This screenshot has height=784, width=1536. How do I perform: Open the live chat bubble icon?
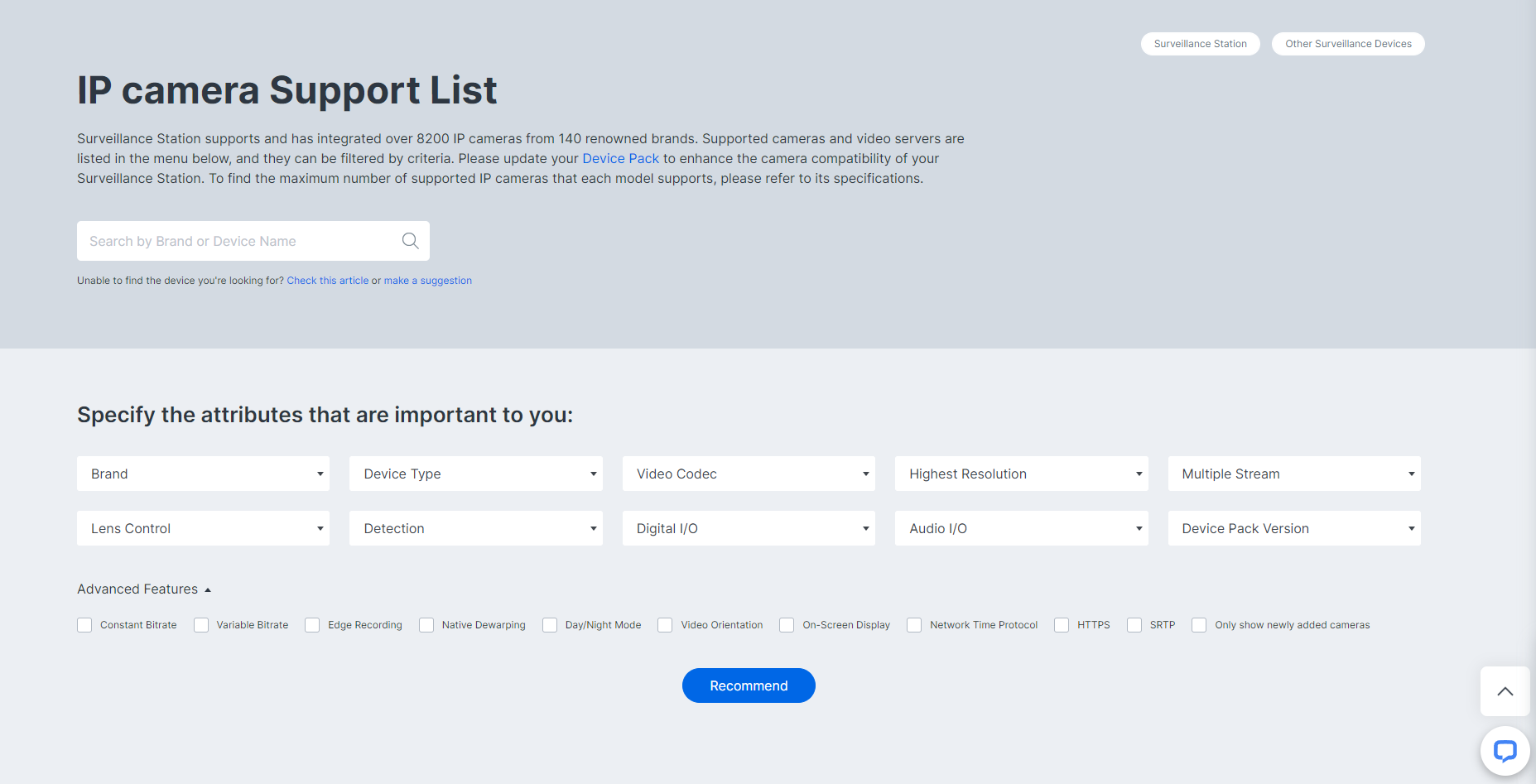(1505, 751)
